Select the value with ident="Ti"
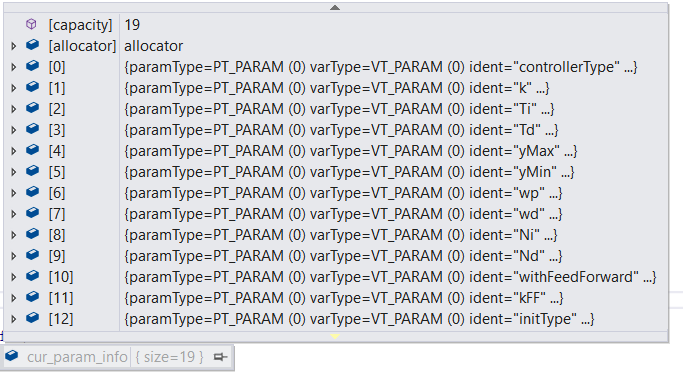Image resolution: width=683 pixels, height=375 pixels. click(x=339, y=109)
